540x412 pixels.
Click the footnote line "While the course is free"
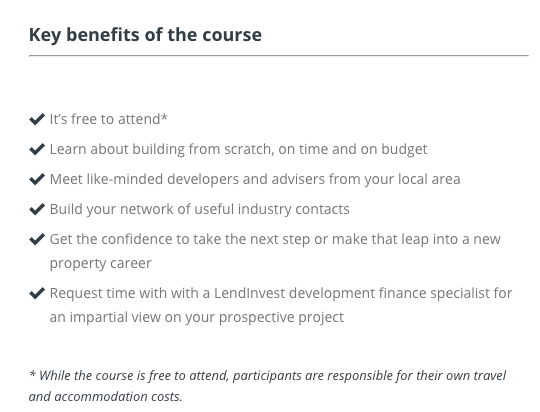268,375
